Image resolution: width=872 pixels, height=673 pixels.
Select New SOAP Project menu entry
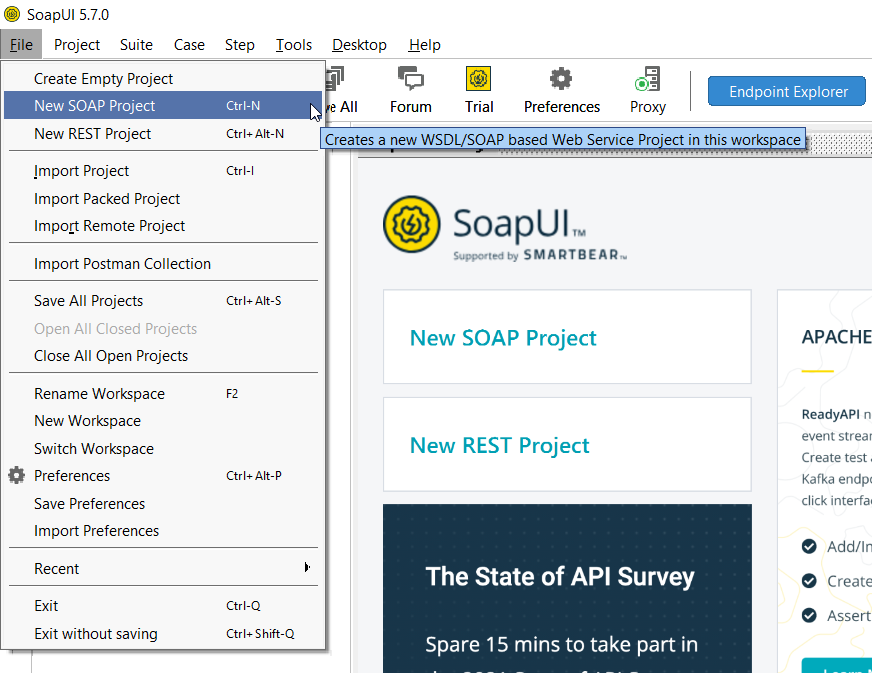(163, 106)
